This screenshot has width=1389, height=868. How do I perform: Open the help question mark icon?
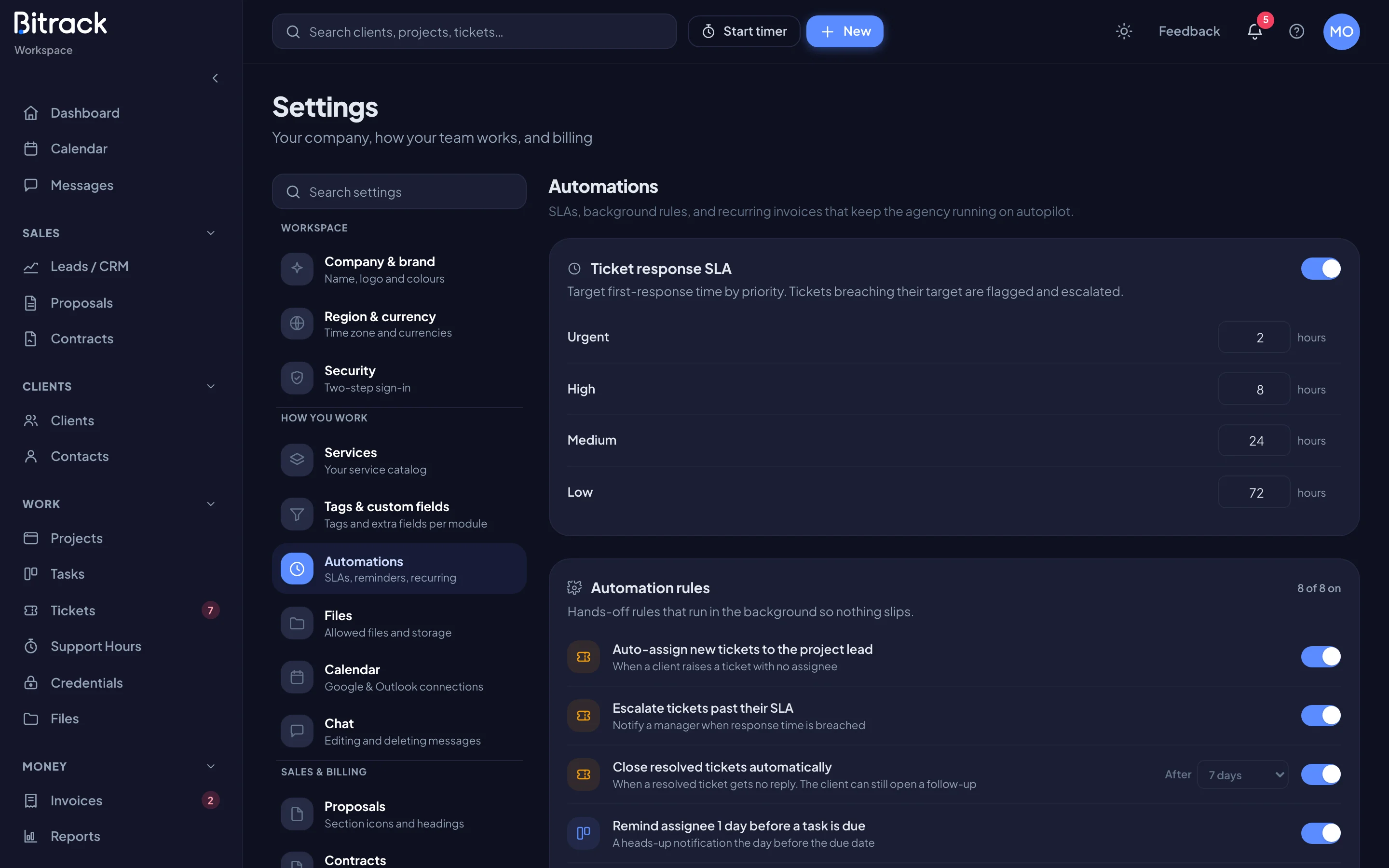[x=1296, y=31]
